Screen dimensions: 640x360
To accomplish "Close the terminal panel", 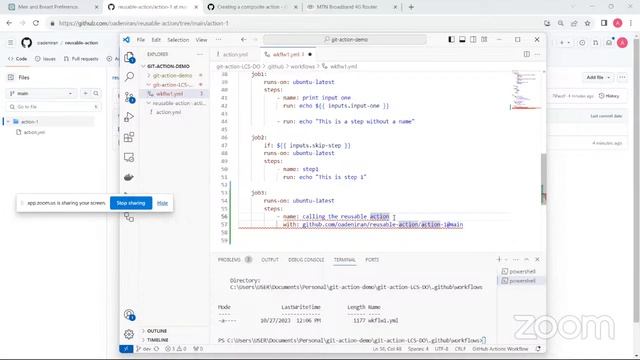I will coord(538,260).
